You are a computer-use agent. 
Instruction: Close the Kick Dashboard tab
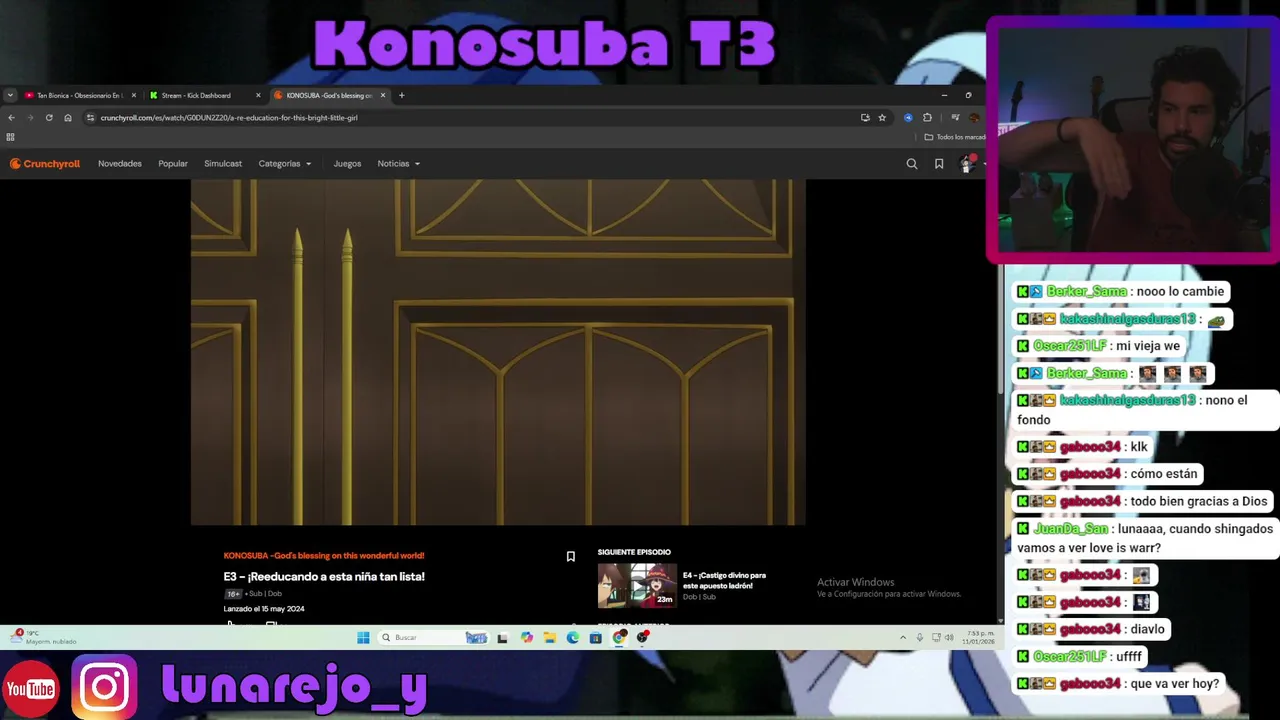[258, 95]
